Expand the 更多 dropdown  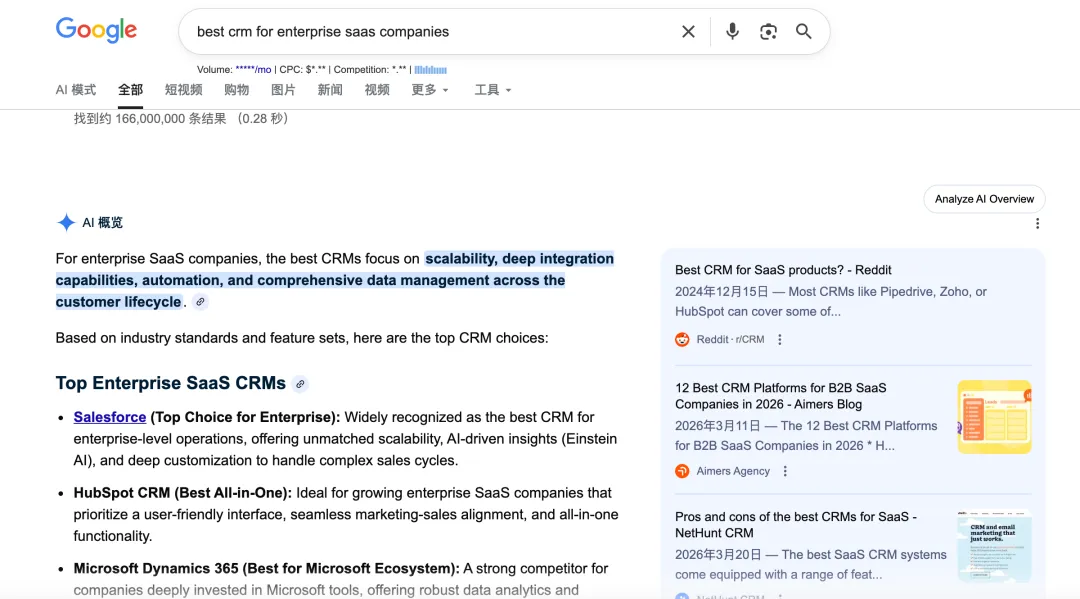click(x=430, y=90)
